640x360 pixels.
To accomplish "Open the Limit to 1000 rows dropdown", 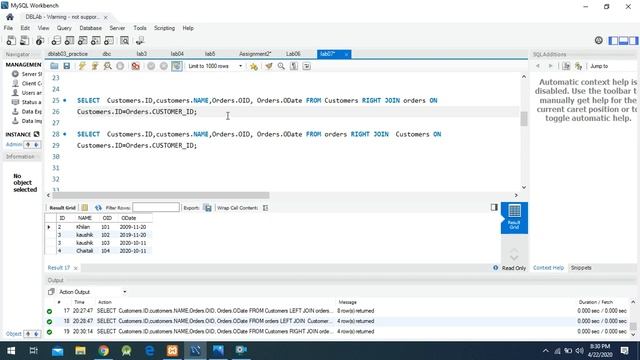I will coord(216,66).
